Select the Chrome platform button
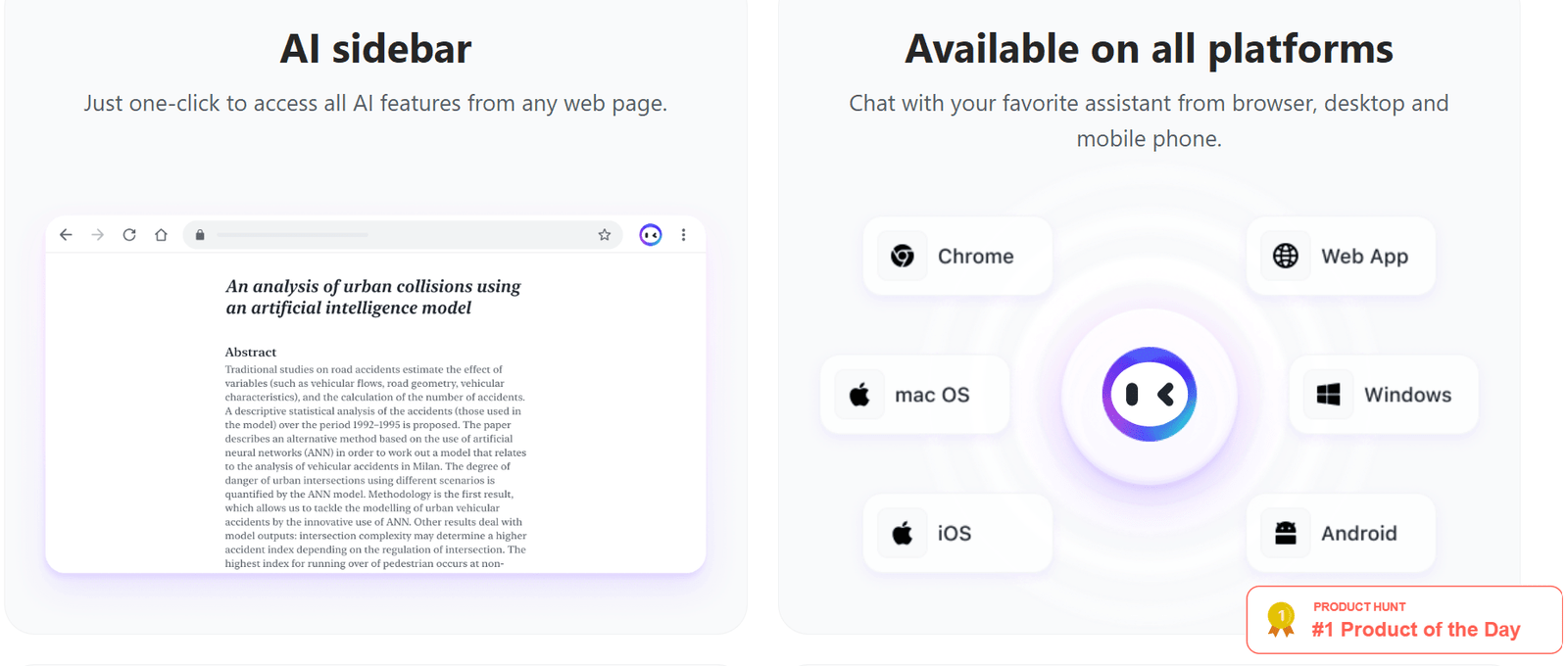 957,257
